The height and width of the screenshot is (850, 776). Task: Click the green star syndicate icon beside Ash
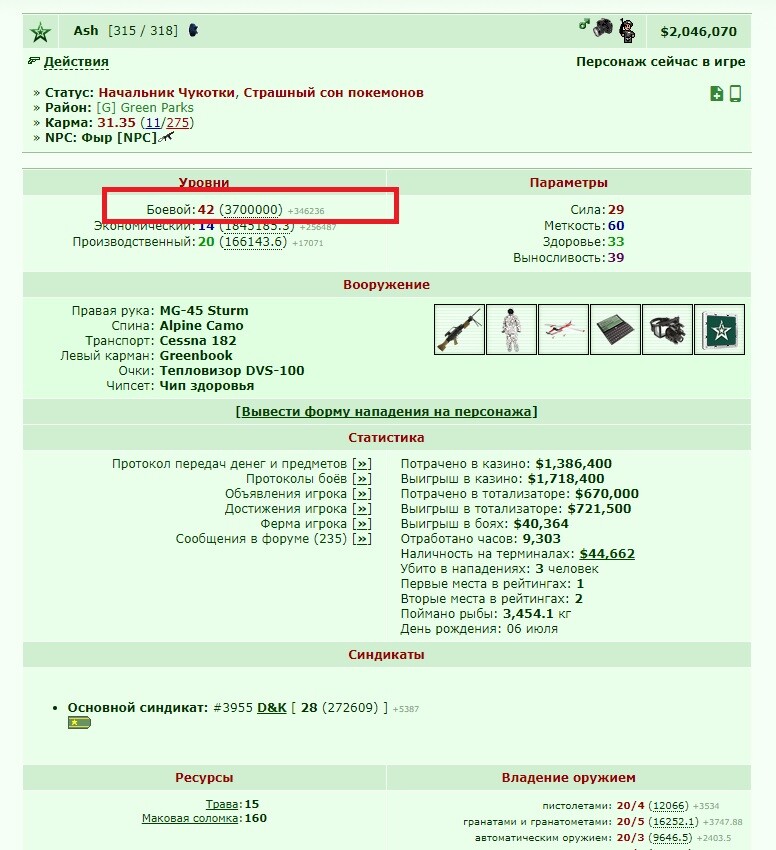(41, 32)
